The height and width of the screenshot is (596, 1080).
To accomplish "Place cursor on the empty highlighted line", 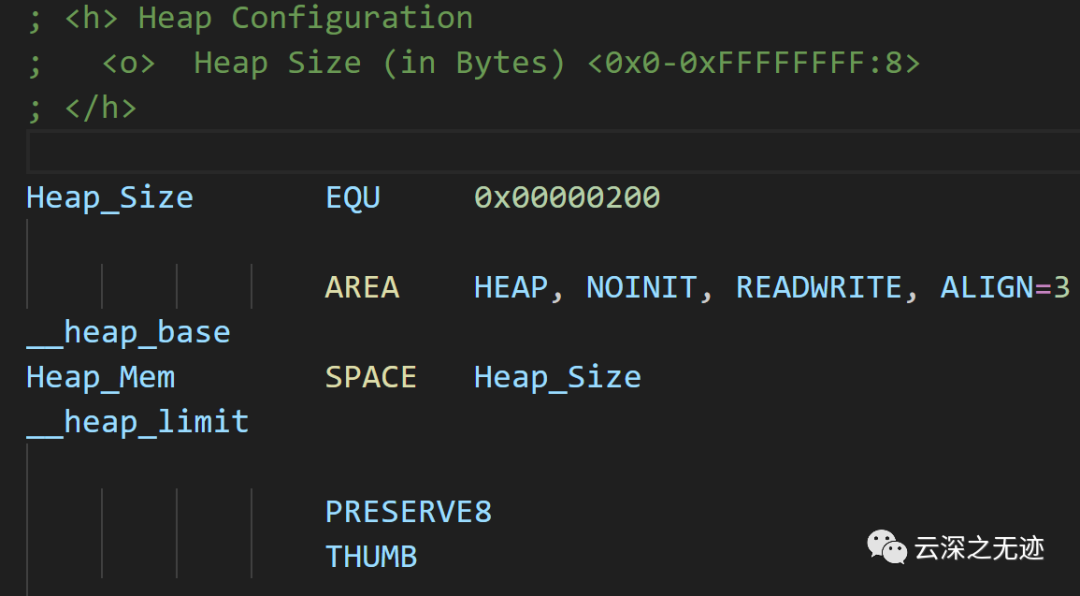I will [x=553, y=151].
